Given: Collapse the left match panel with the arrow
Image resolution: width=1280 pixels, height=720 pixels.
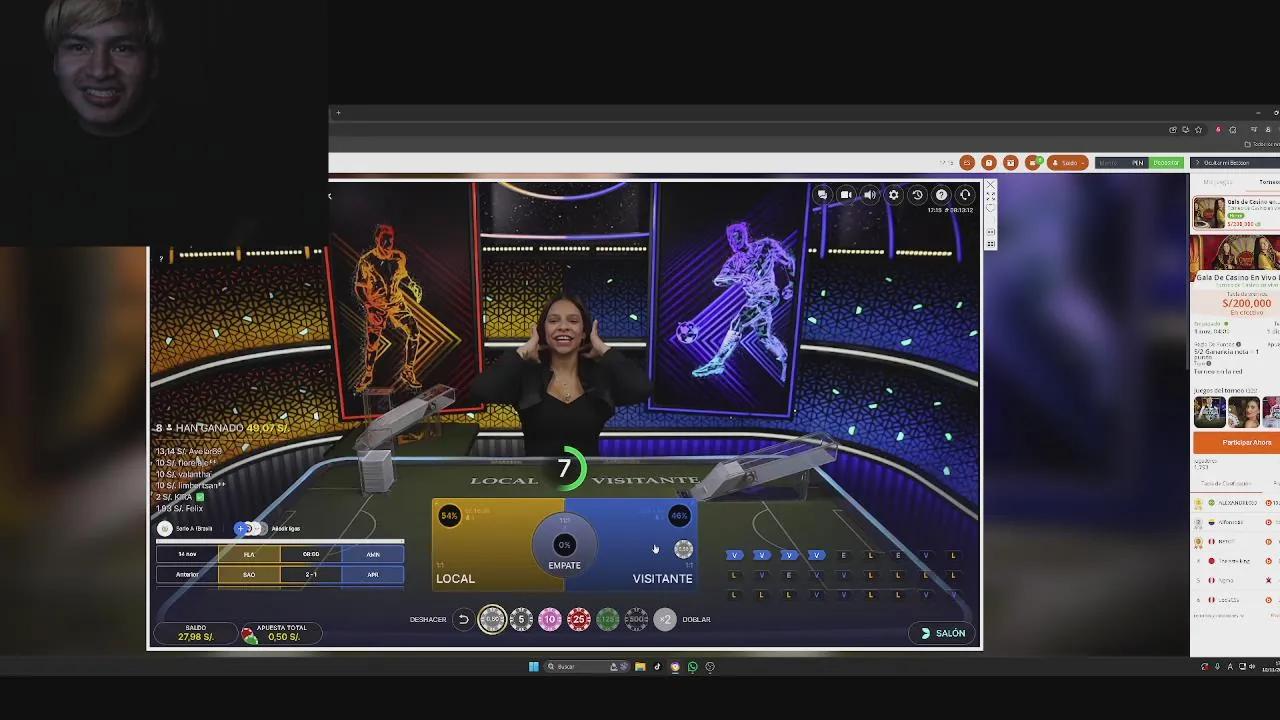Looking at the screenshot, I should point(330,196).
